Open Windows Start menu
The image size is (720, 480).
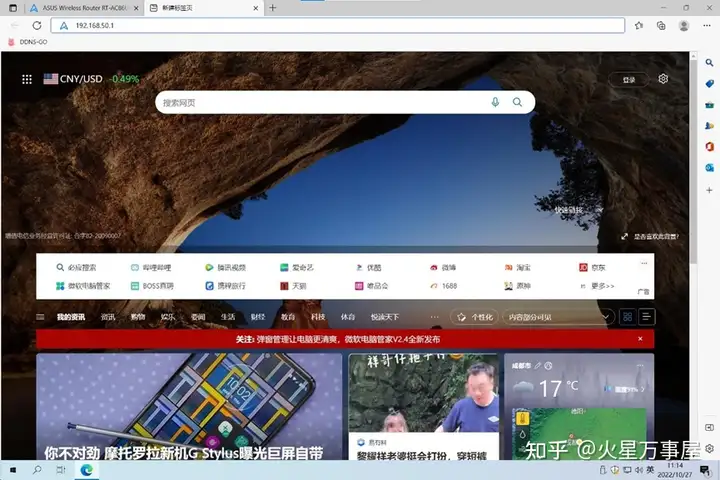pos(13,470)
